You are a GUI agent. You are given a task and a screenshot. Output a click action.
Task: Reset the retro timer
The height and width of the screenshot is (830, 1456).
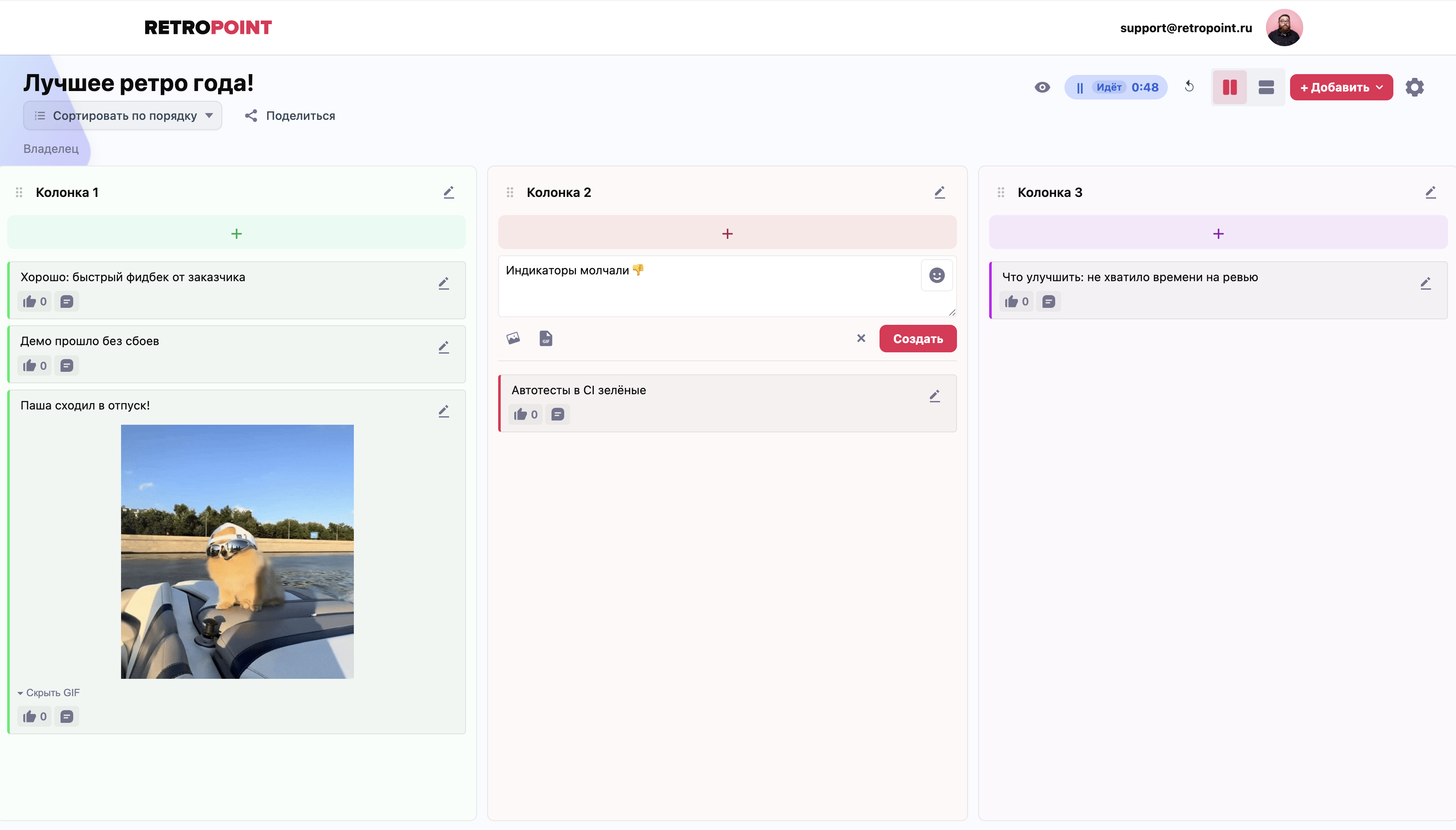pos(1189,87)
